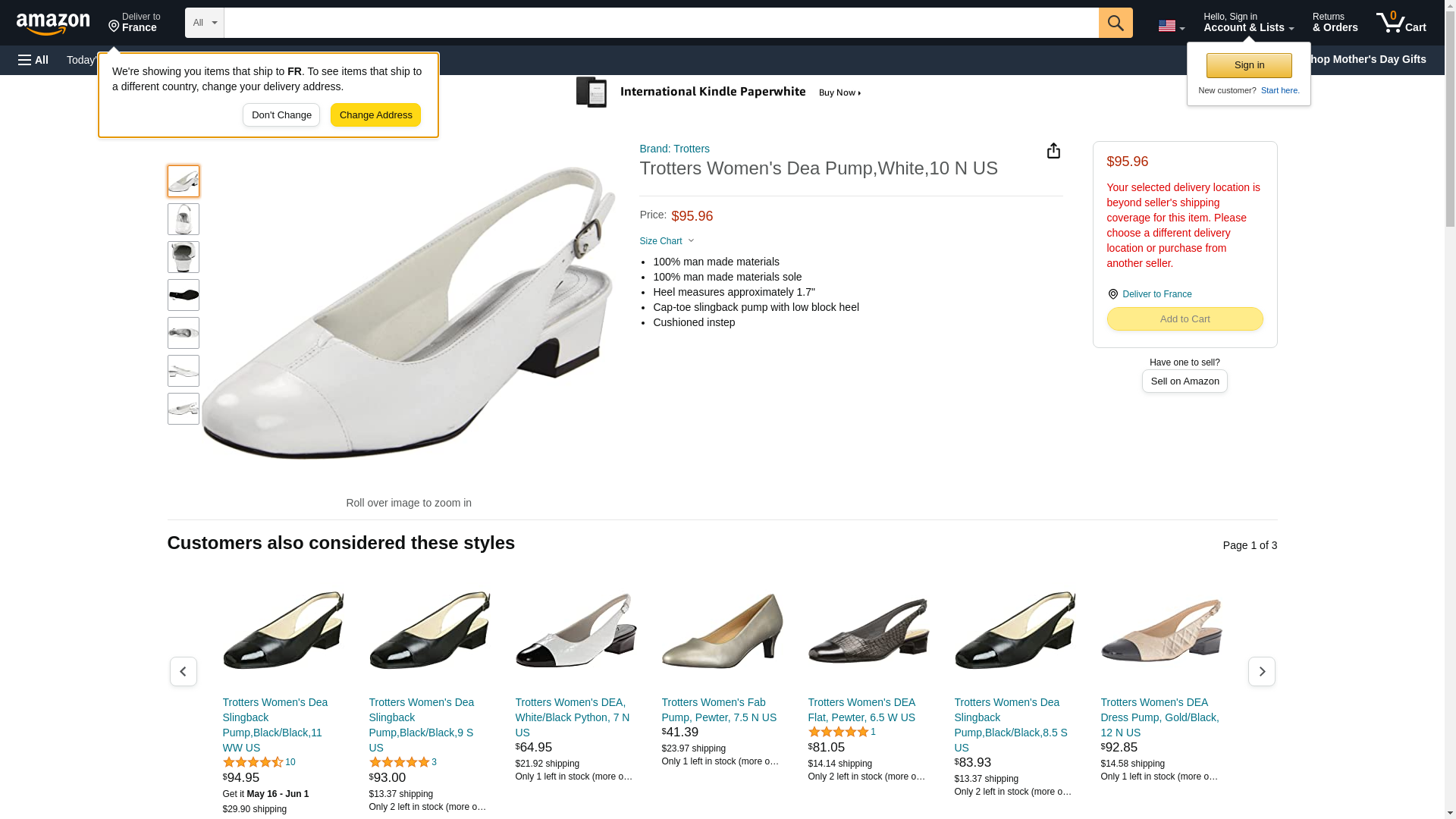Select the black sole thumbnail image
The width and height of the screenshot is (1456, 819).
184,295
